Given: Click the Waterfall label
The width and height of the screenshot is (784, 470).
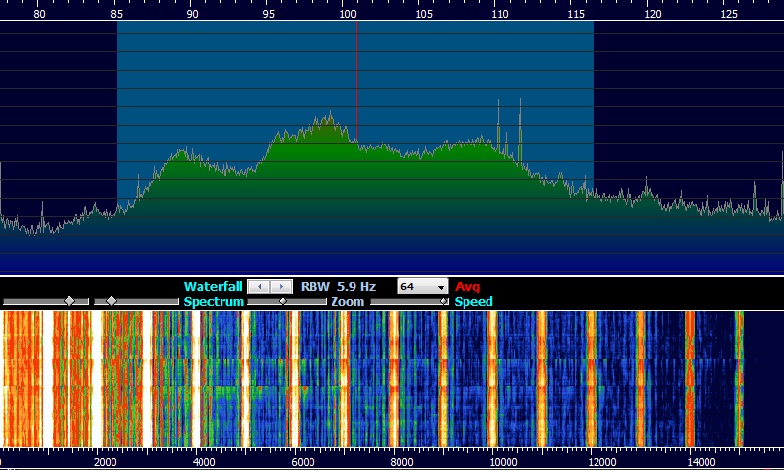Looking at the screenshot, I should 213,286.
